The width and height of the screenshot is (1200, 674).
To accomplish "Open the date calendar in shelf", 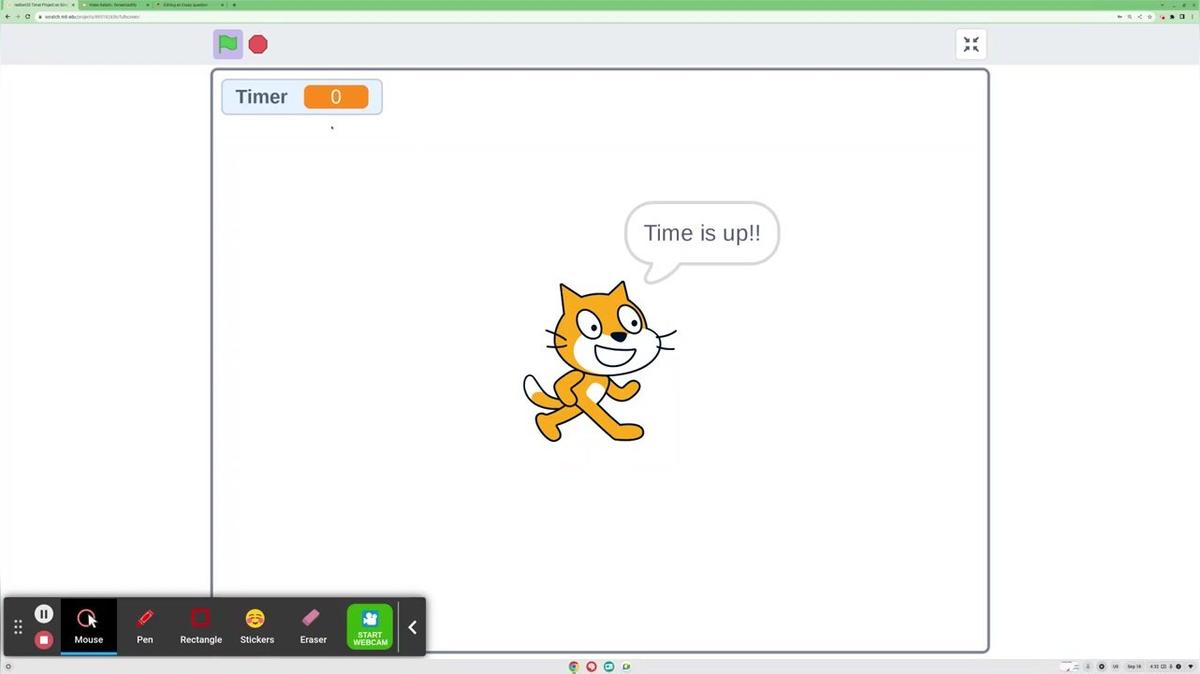I will [x=1134, y=667].
